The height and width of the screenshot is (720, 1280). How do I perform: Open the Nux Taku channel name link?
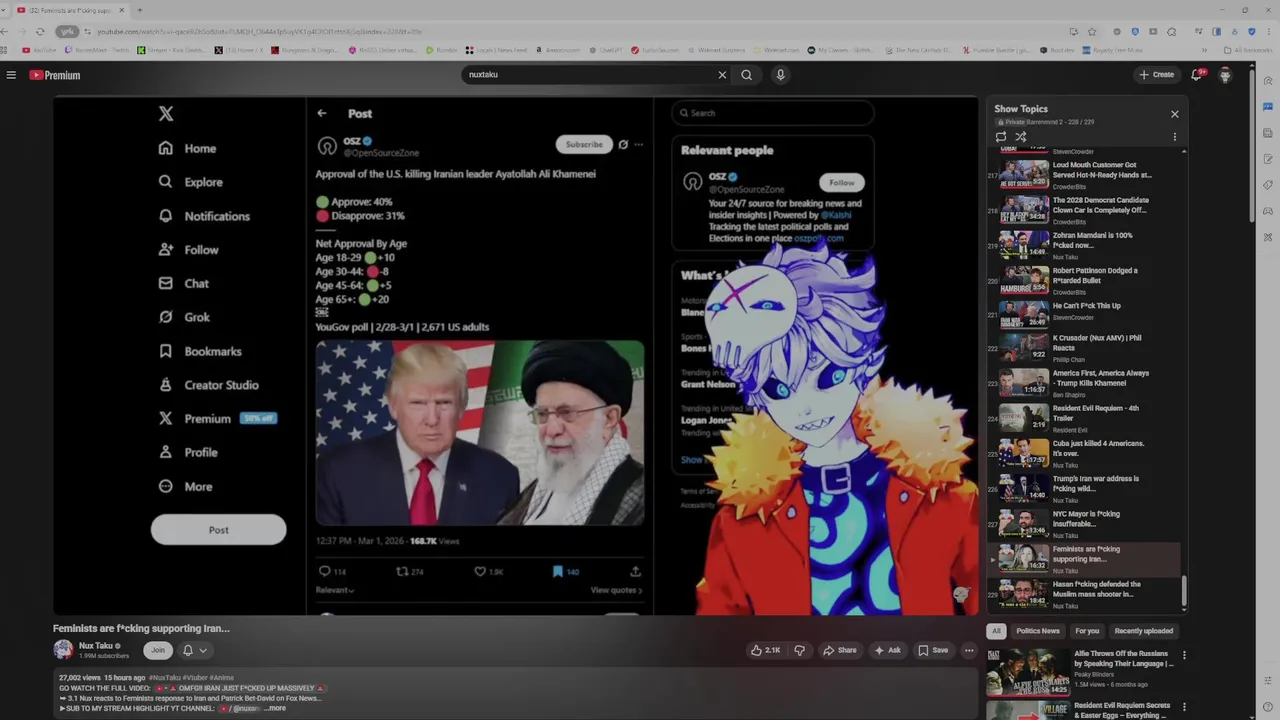[96, 646]
